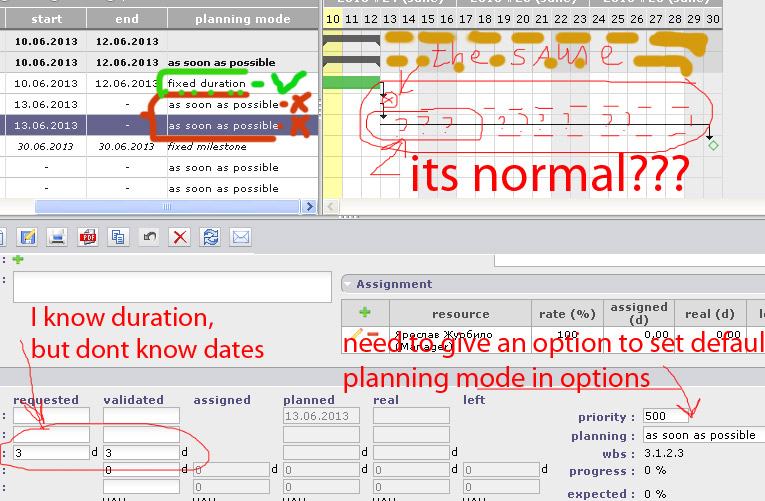765x501 pixels.
Task: Click the 30.06.2013 start date cell
Action: tap(45, 146)
